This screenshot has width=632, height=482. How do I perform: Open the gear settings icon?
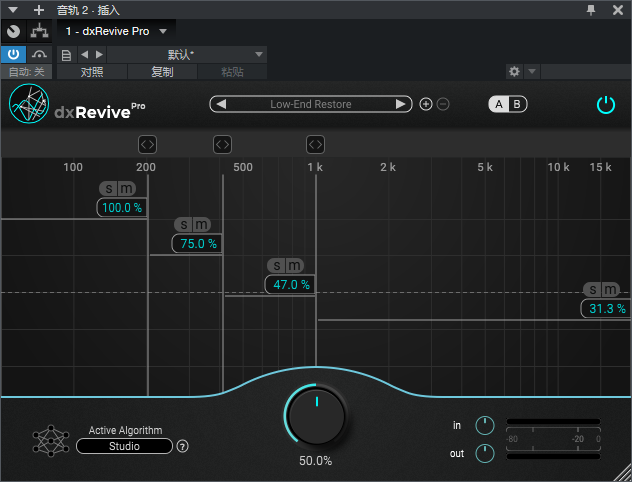[514, 72]
